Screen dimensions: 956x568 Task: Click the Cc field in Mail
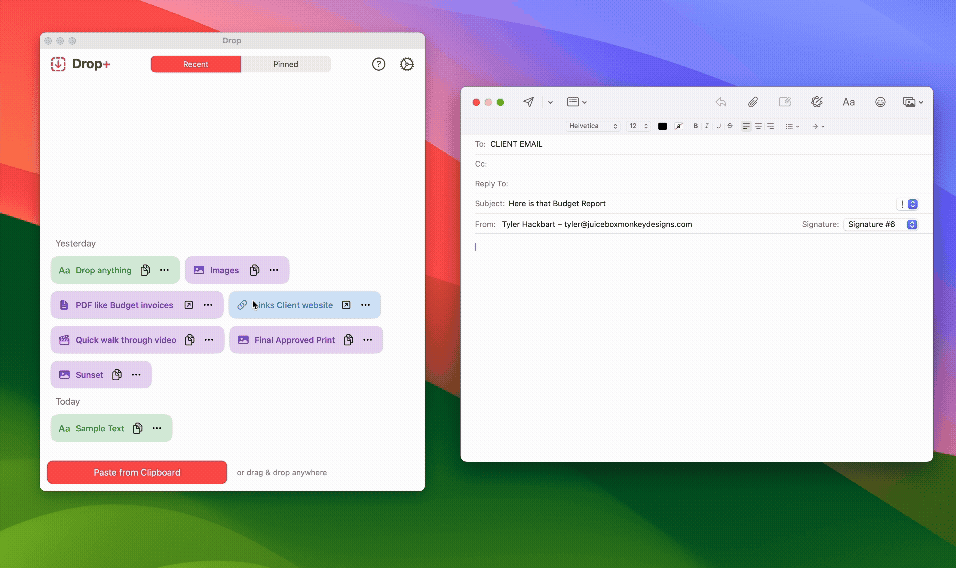click(x=697, y=164)
